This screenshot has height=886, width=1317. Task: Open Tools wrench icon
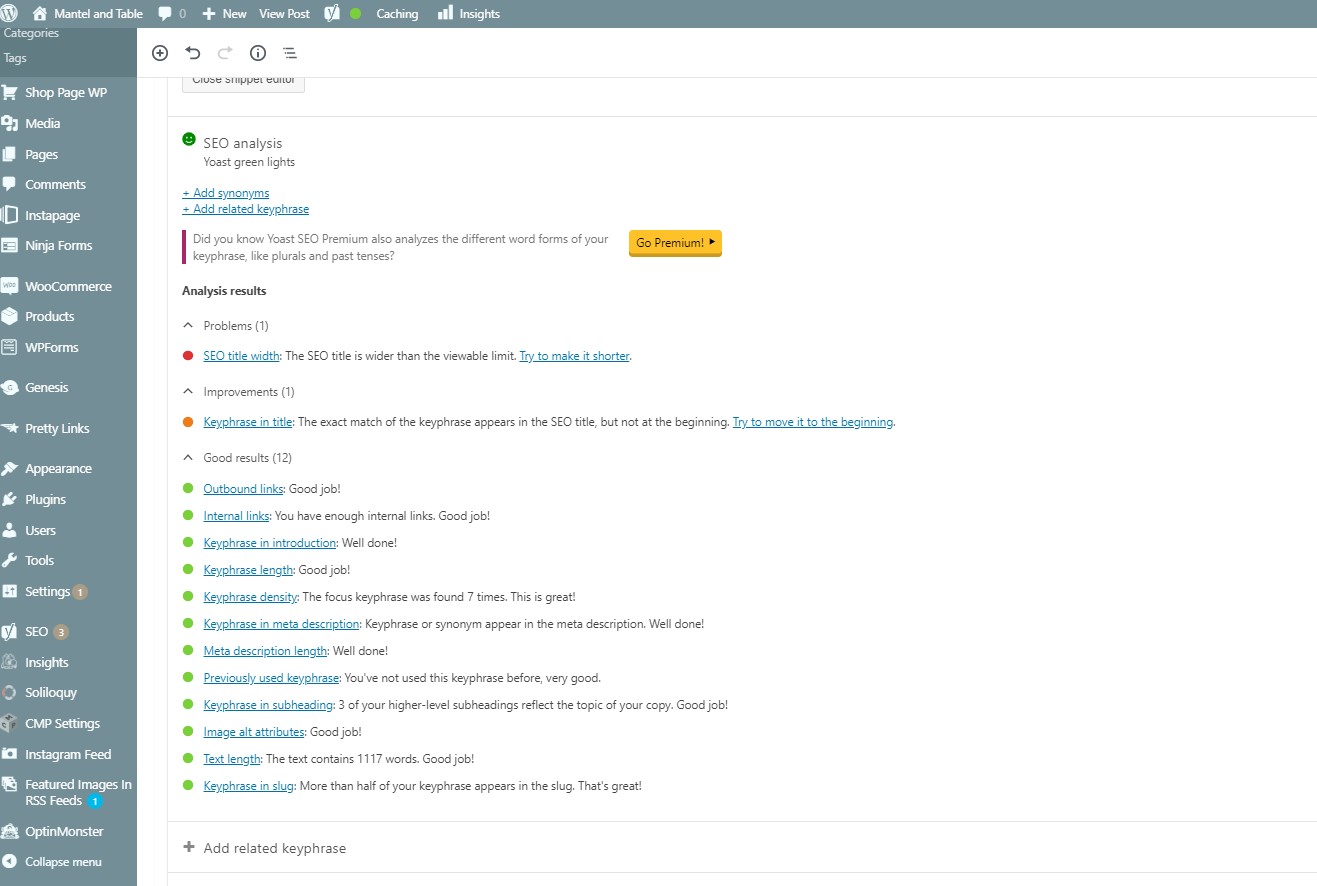(10, 560)
